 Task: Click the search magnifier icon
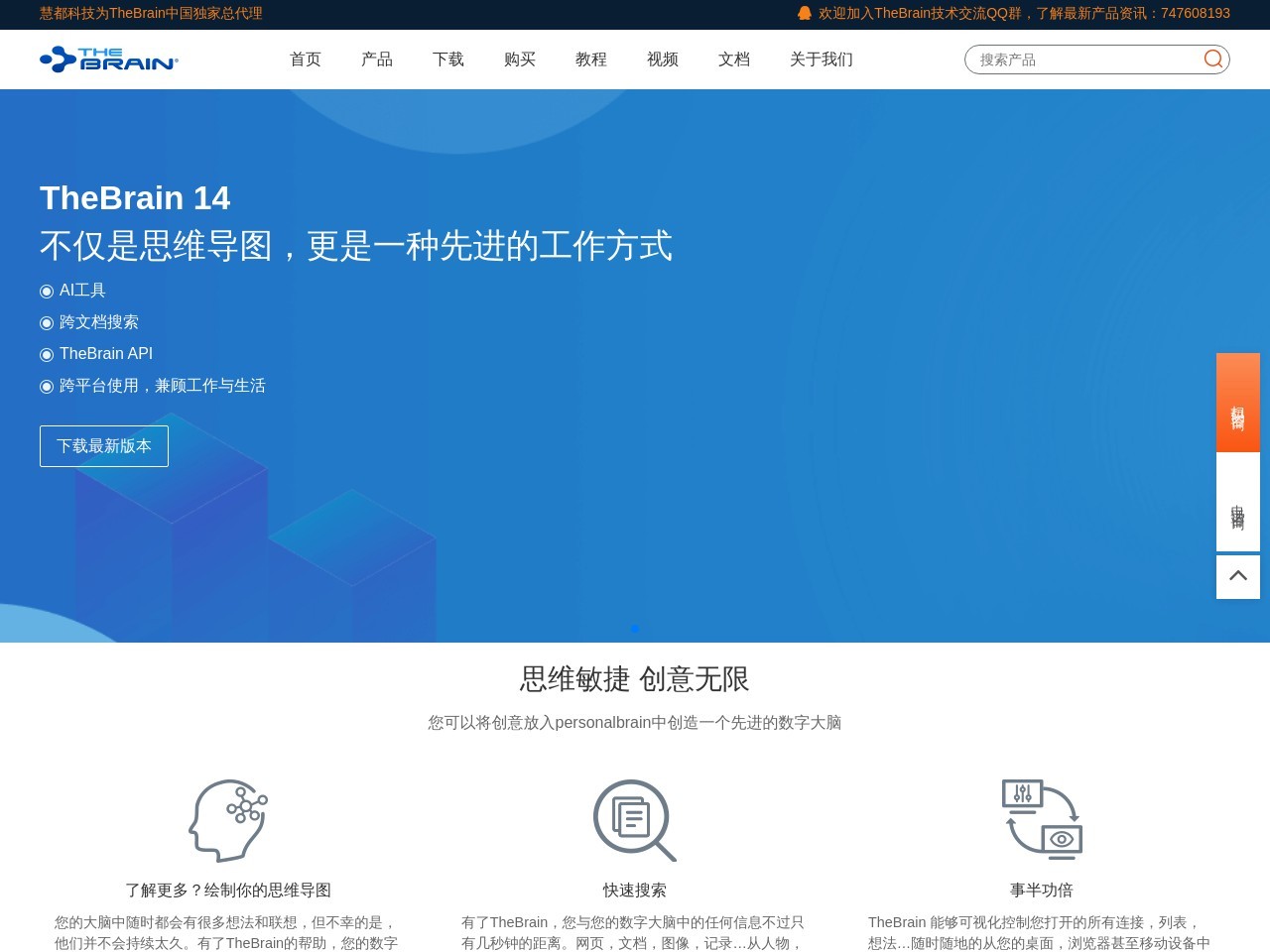coord(1212,59)
